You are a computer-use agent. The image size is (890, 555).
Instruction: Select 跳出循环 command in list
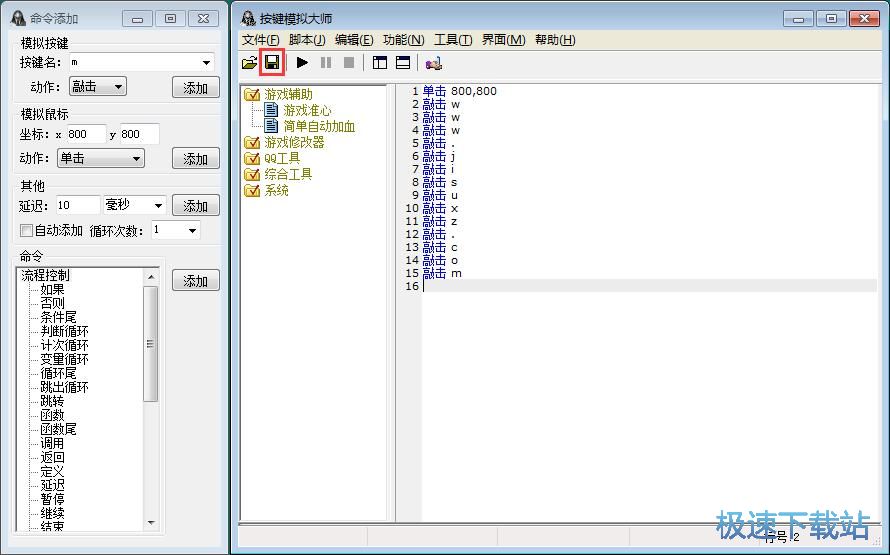pos(64,387)
